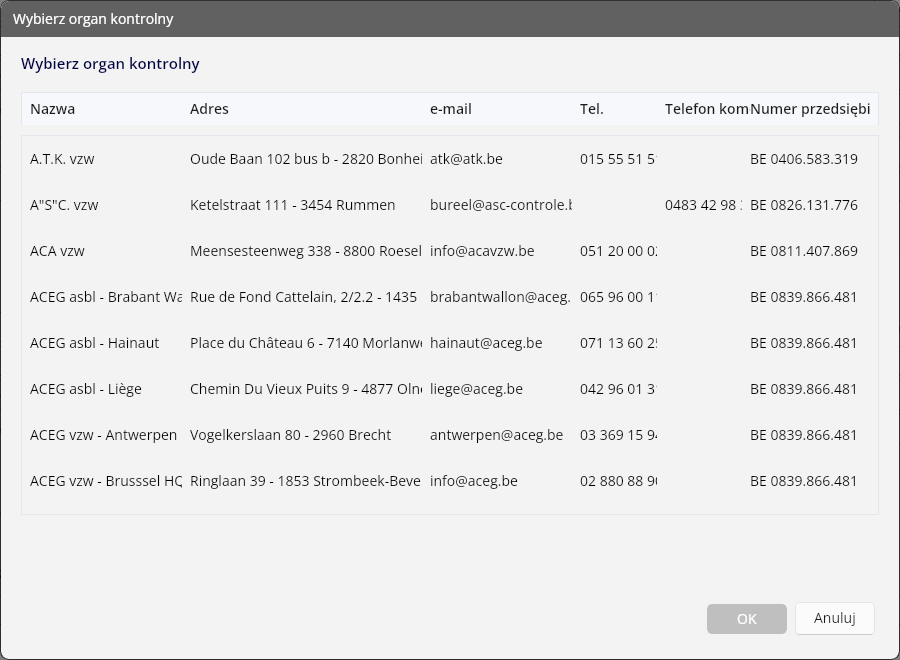The width and height of the screenshot is (900, 660).
Task: Click the antwerpen@aceg.be email cell
Action: (x=496, y=434)
